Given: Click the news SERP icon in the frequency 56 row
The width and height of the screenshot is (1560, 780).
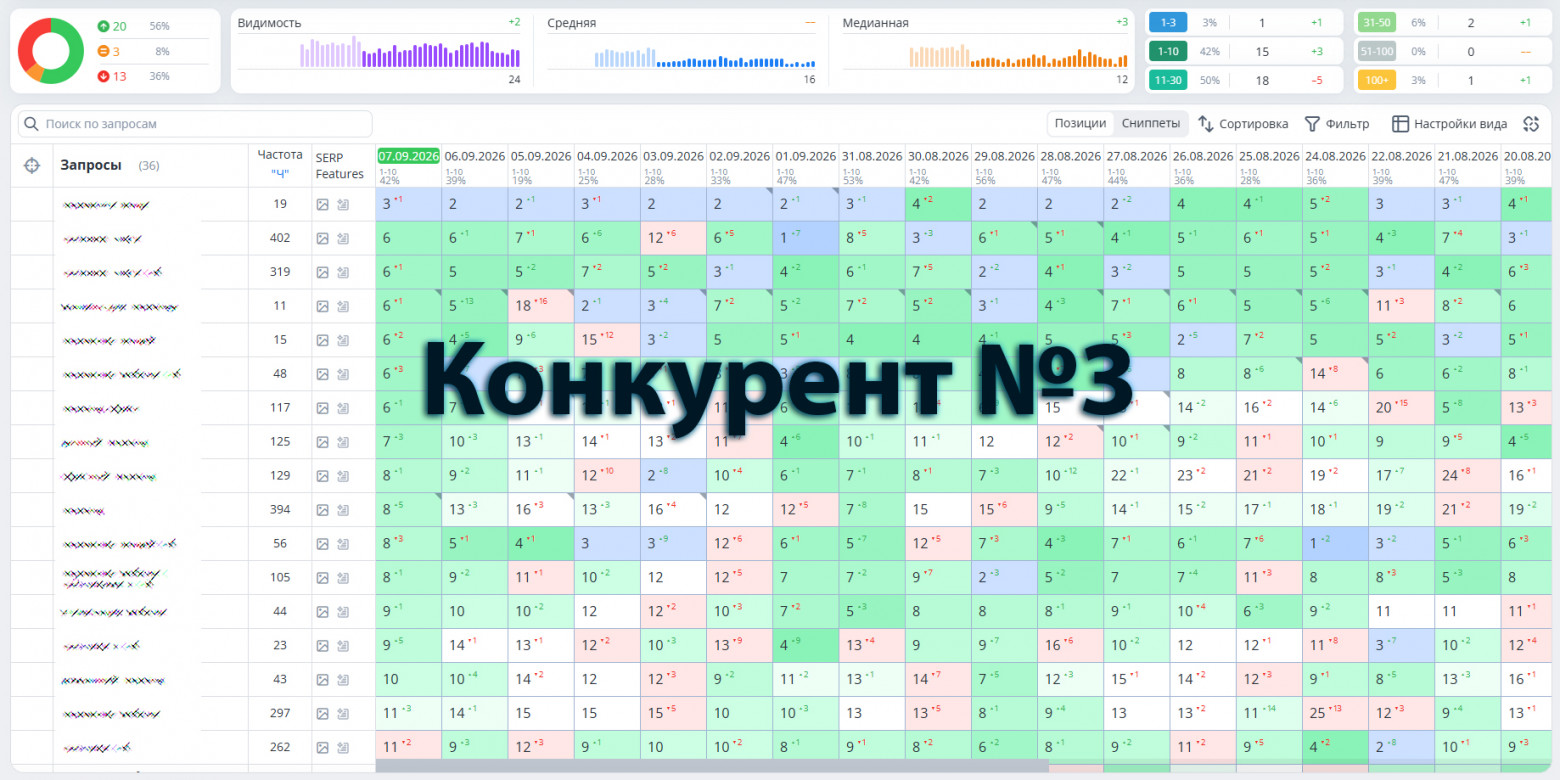Looking at the screenshot, I should (343, 544).
